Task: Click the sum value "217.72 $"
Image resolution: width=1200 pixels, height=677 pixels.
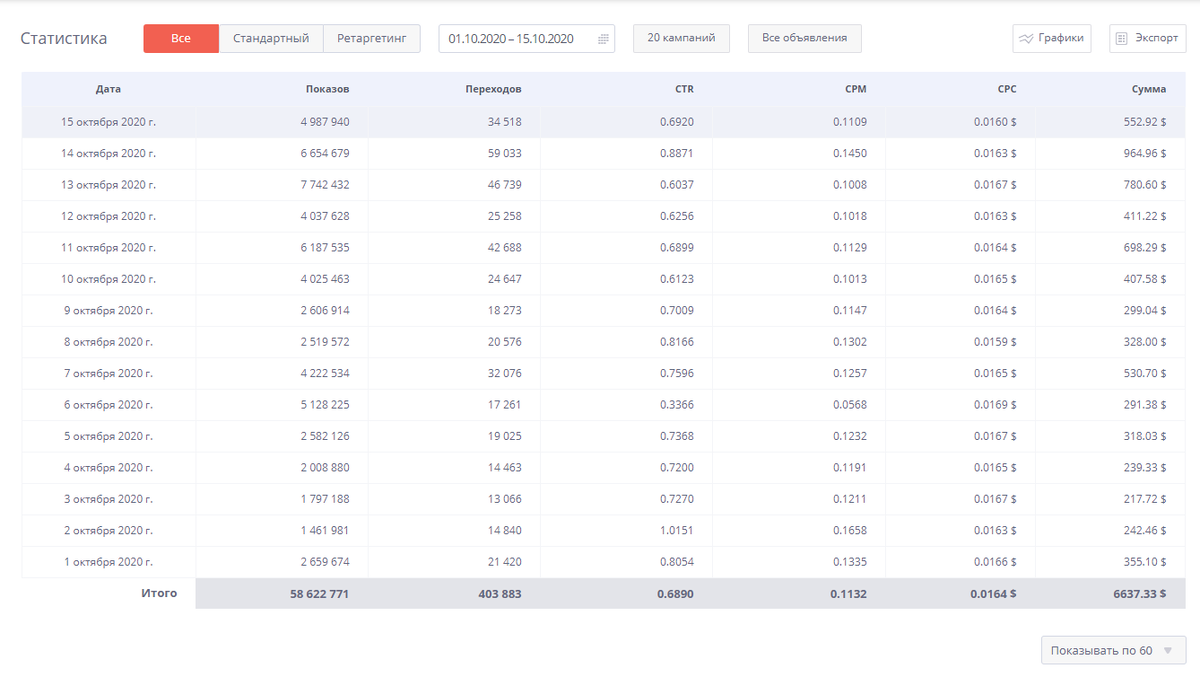Action: click(1144, 499)
